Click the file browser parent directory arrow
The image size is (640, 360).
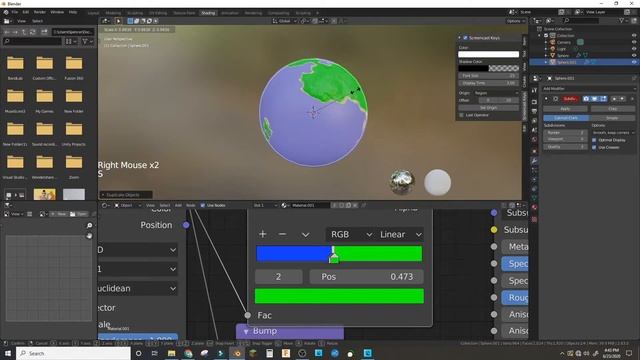point(24,32)
